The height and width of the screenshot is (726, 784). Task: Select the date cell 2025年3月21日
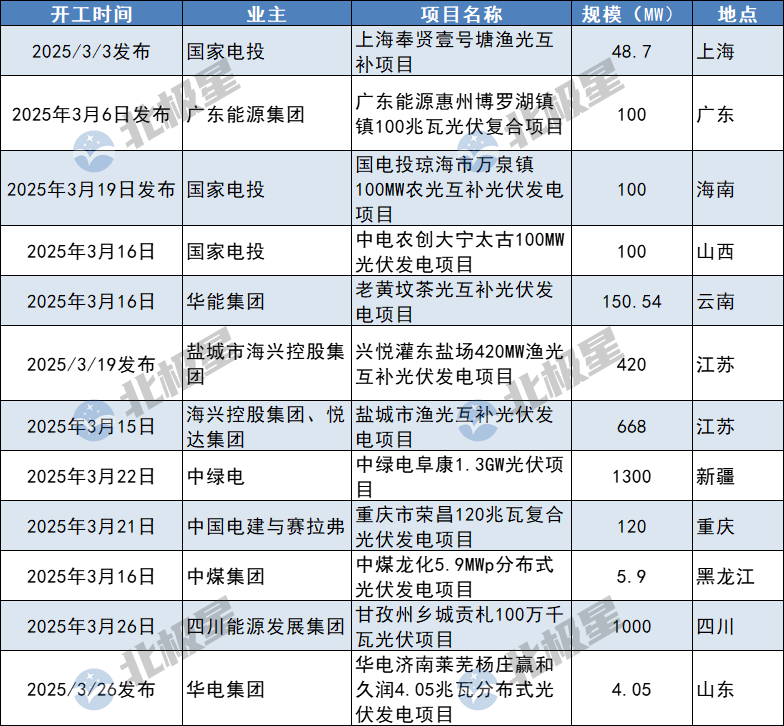92,526
